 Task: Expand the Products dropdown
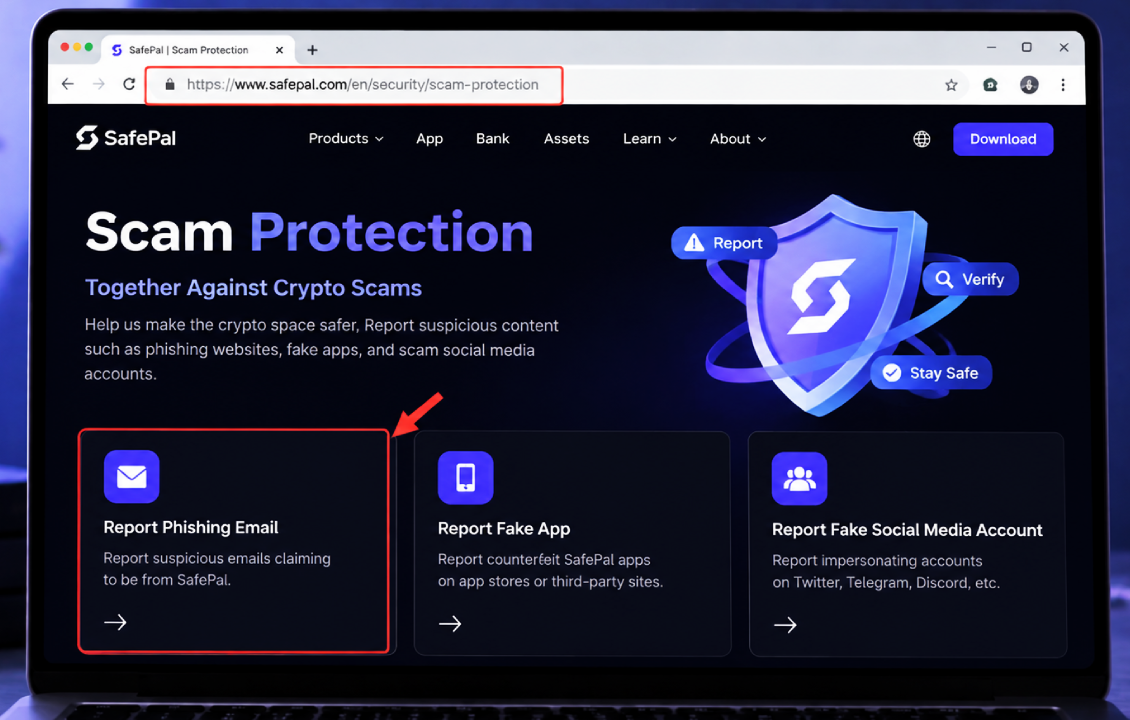346,138
